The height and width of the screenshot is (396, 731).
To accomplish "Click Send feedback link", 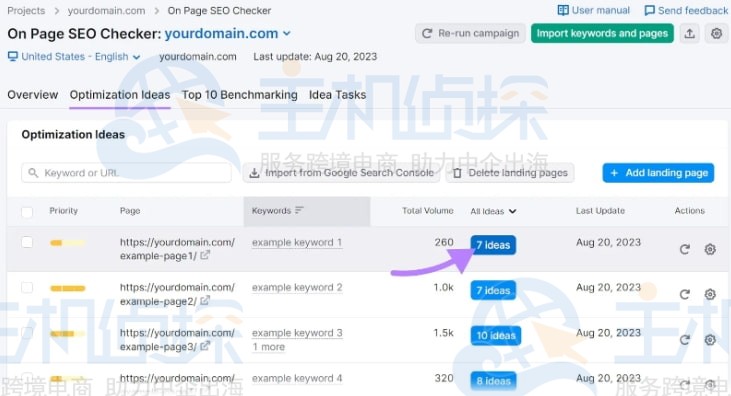I will pyautogui.click(x=686, y=10).
